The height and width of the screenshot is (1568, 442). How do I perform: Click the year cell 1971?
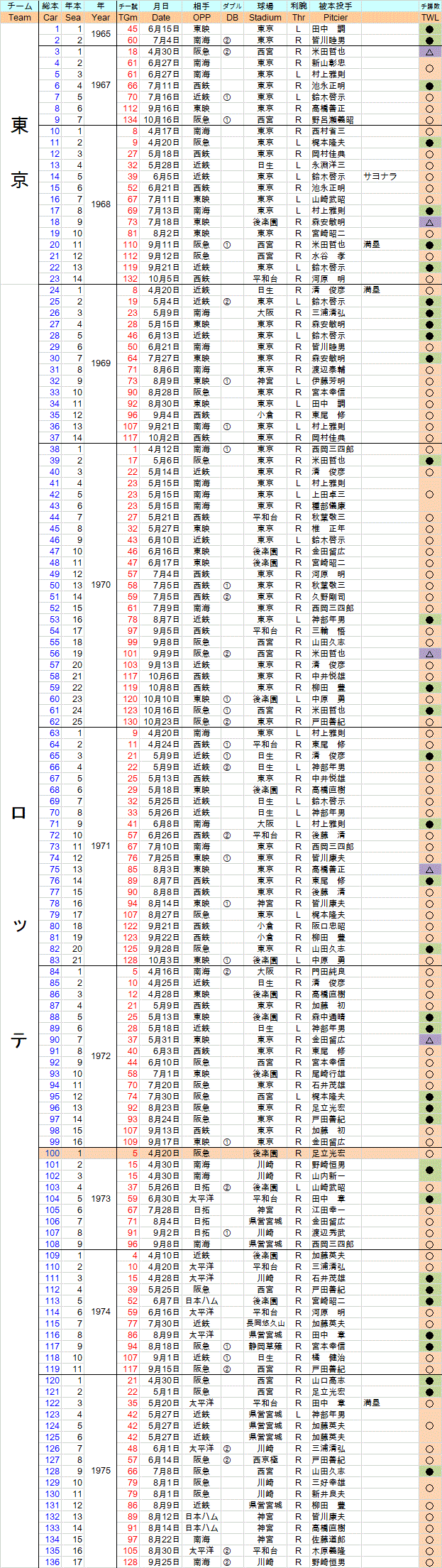pos(101,847)
